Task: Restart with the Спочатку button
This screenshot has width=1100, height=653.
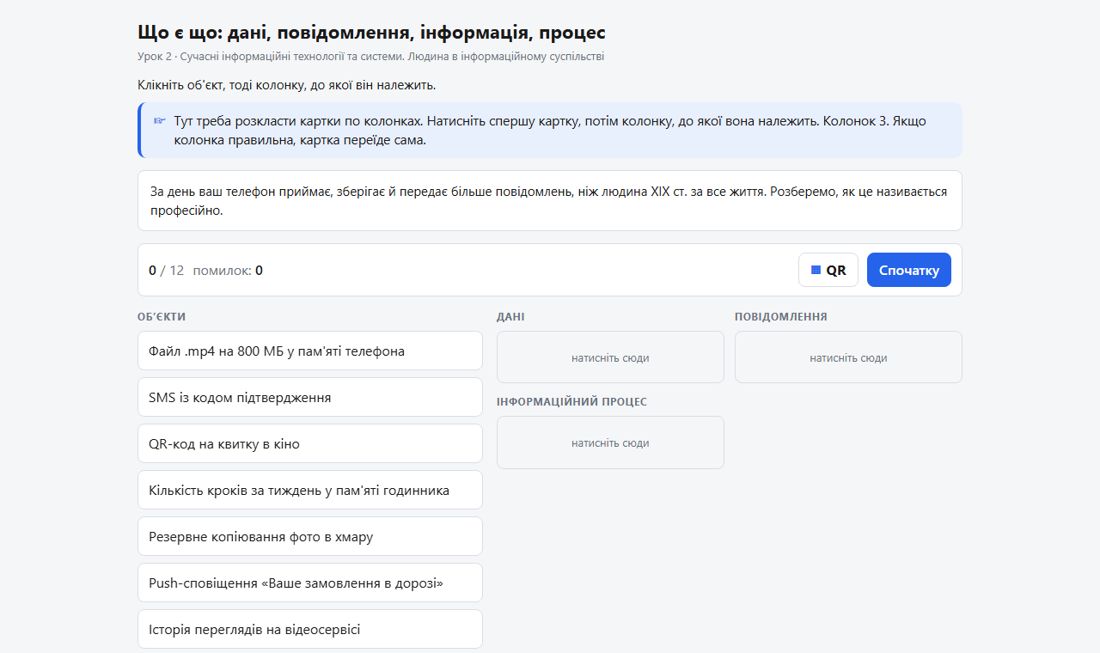Action: tap(908, 270)
